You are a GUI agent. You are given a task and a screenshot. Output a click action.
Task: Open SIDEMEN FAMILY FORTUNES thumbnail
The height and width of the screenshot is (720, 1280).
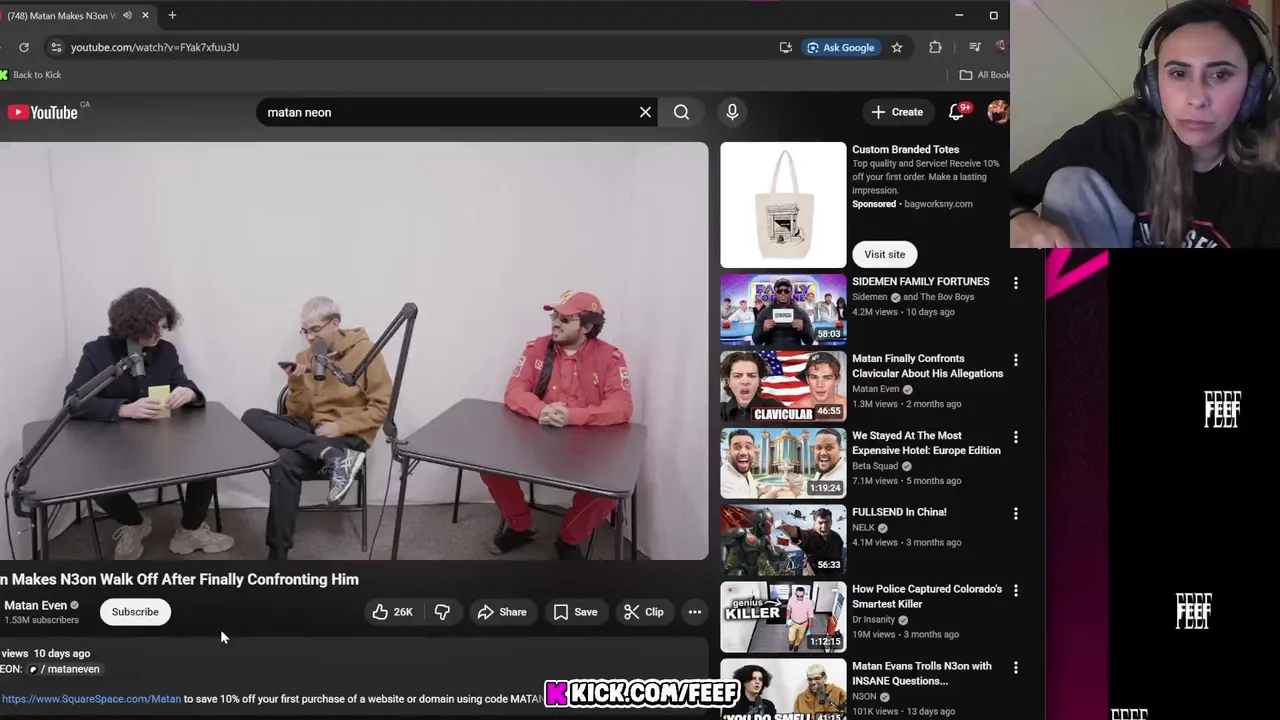coord(783,309)
